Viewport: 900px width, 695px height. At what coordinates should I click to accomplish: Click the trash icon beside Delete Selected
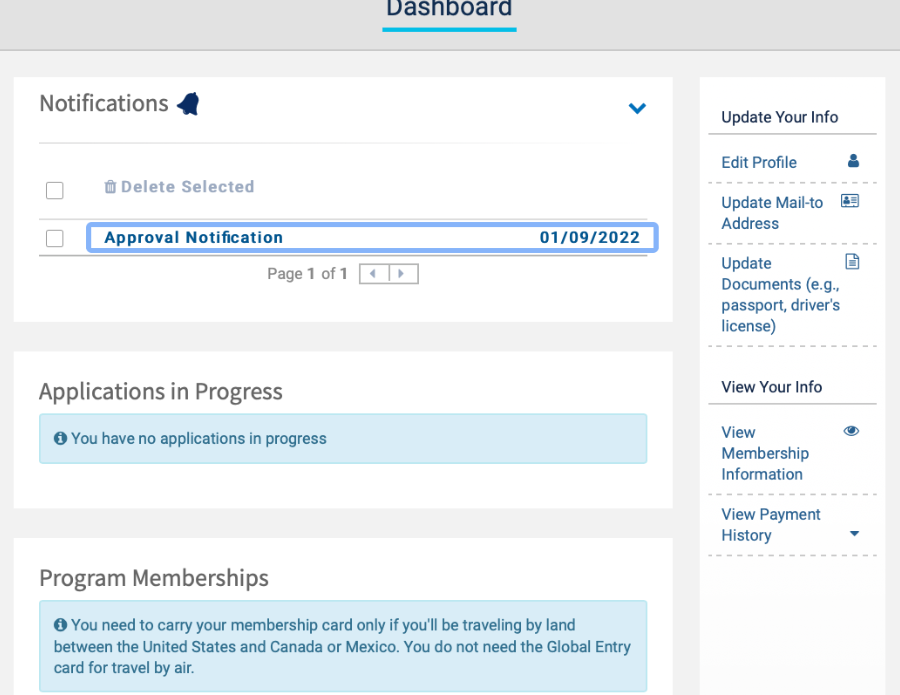pyautogui.click(x=110, y=187)
